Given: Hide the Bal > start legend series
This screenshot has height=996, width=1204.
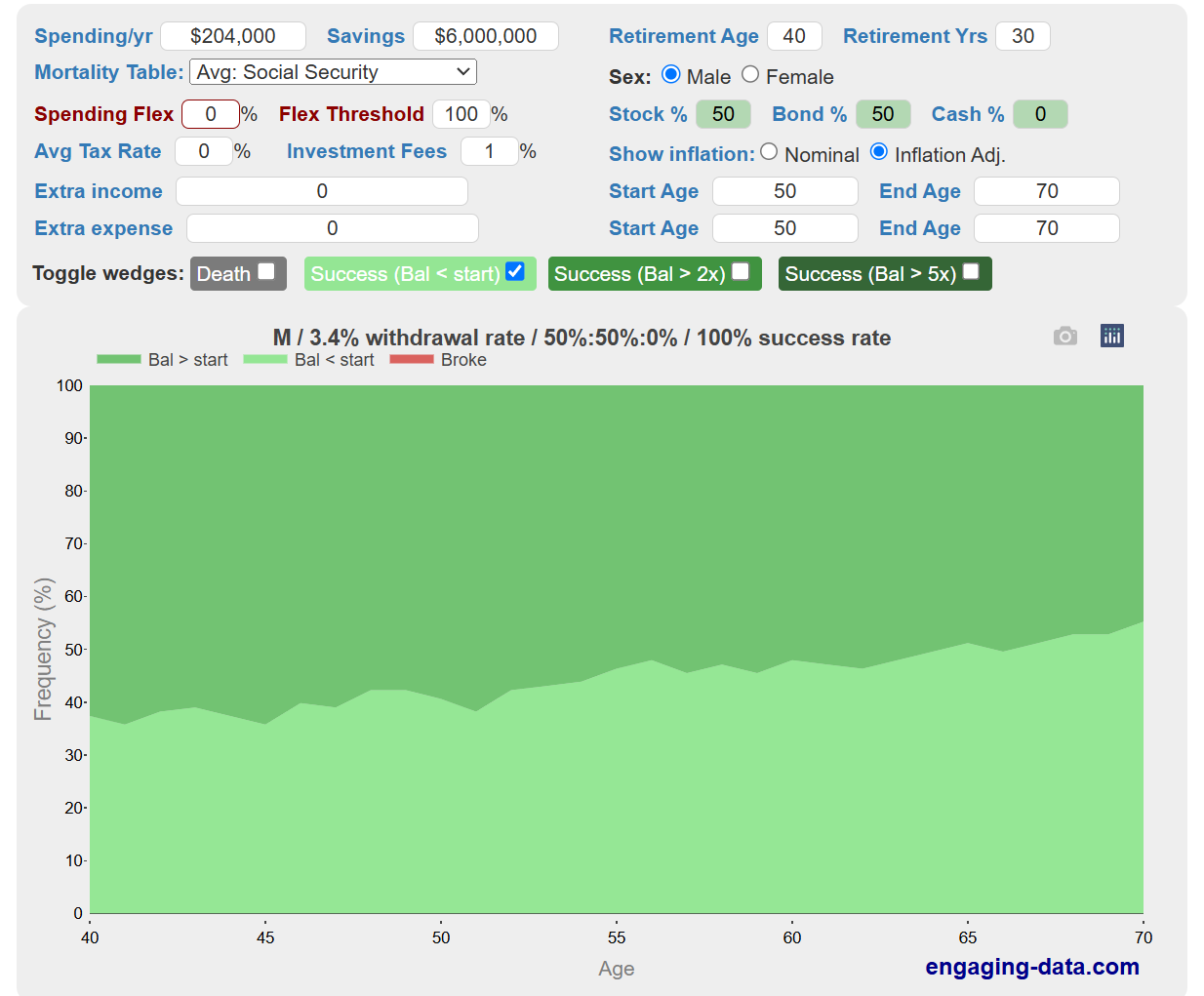Looking at the screenshot, I should (162, 360).
